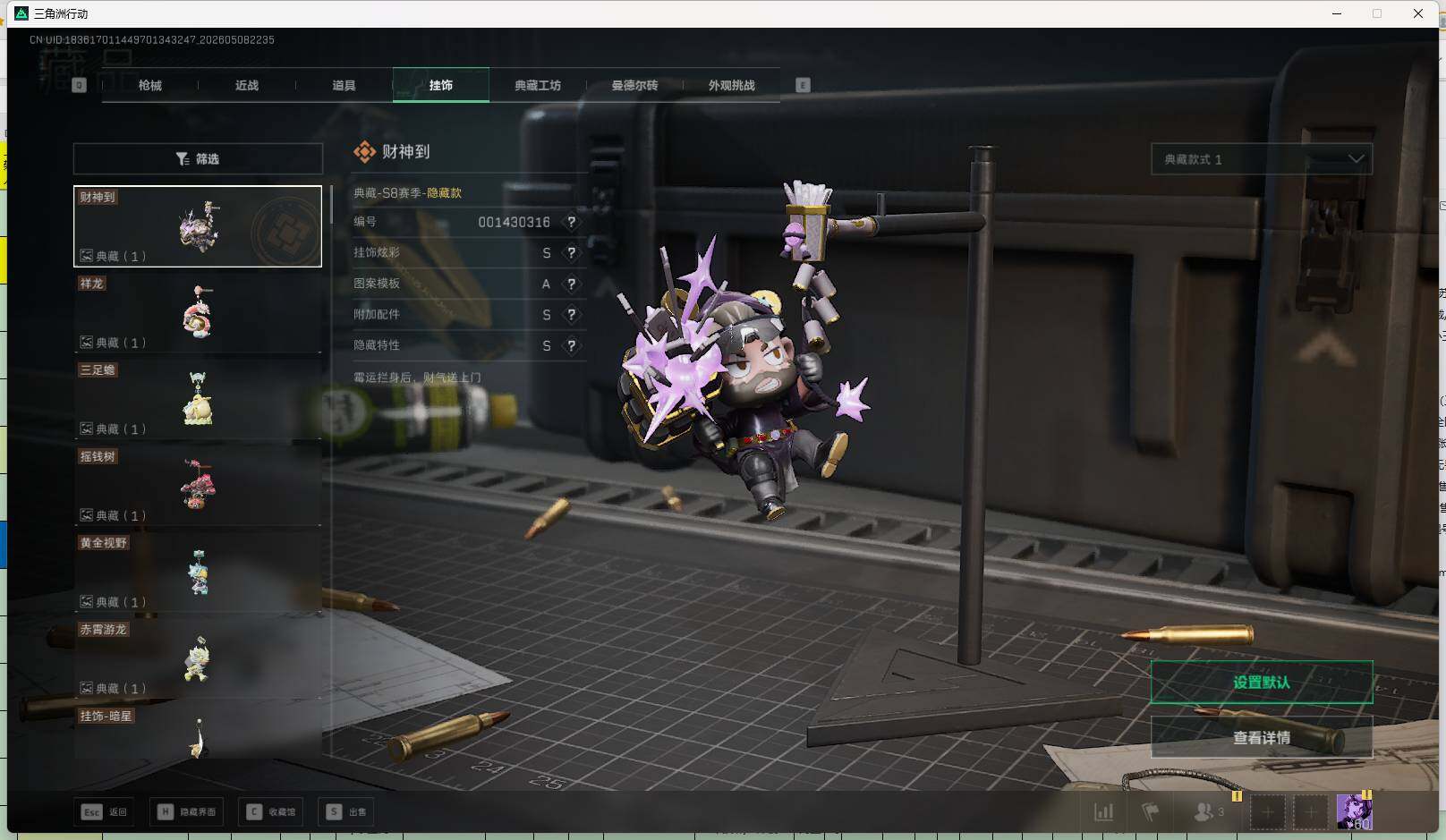Image resolution: width=1446 pixels, height=840 pixels.
Task: Select the 赤霄游龙 charm item
Action: (x=198, y=658)
